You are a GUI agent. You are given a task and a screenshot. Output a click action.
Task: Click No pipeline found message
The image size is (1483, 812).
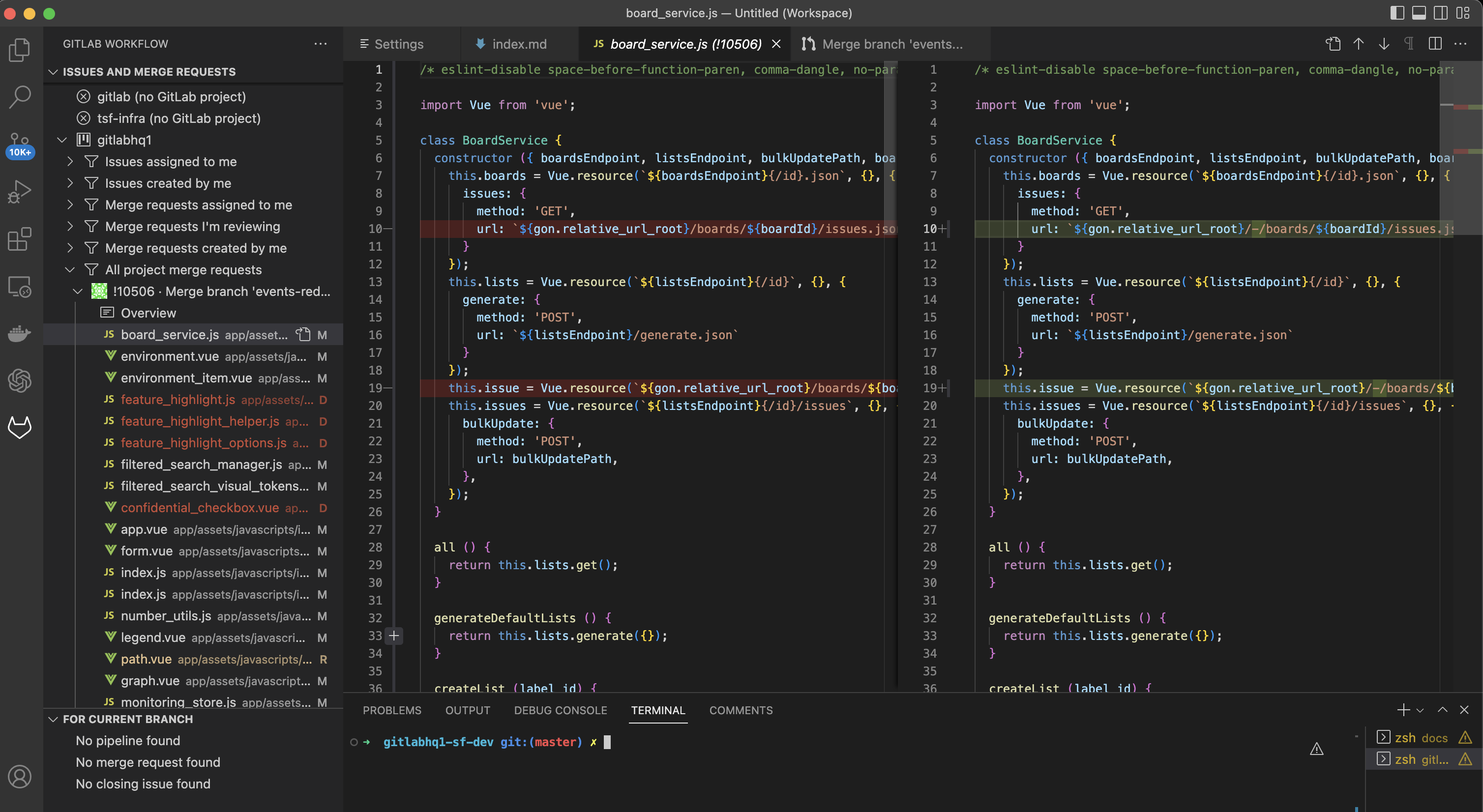(128, 741)
